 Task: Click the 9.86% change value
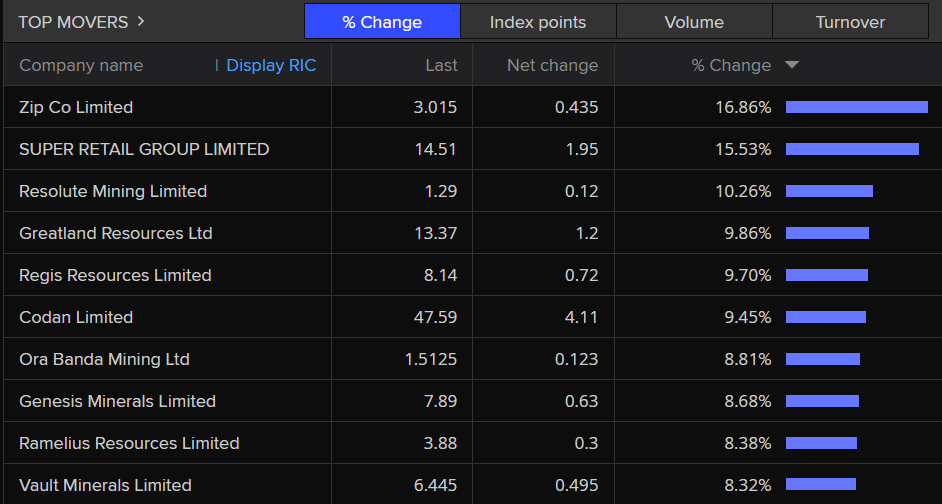coord(748,233)
